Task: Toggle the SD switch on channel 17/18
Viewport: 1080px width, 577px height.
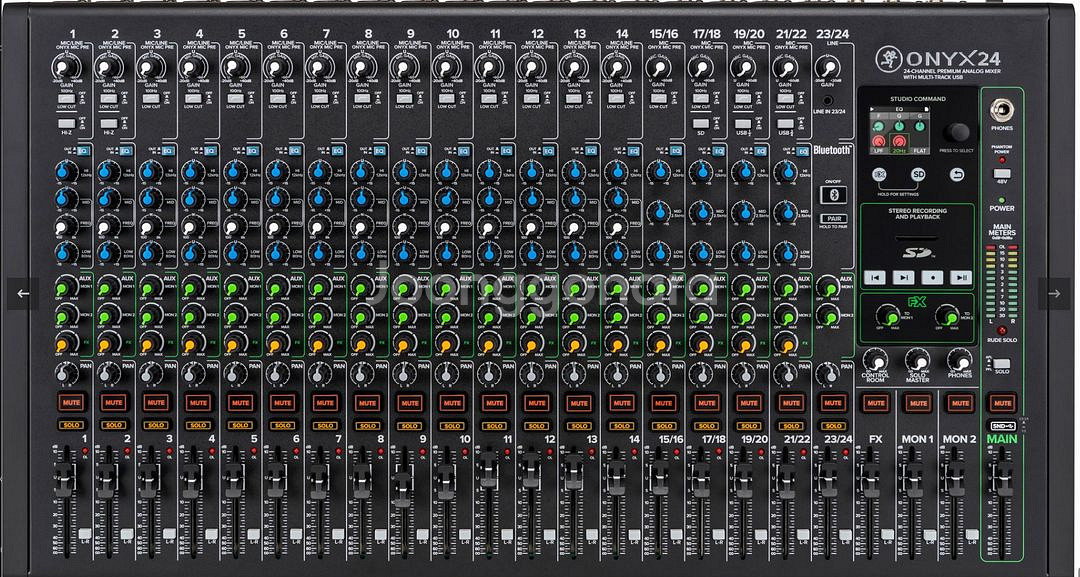Action: 700,123
